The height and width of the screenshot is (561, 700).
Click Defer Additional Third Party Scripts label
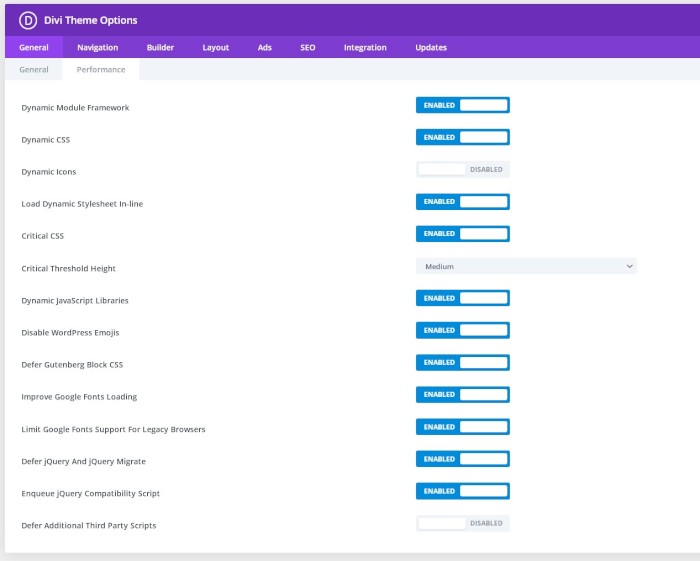tap(89, 526)
